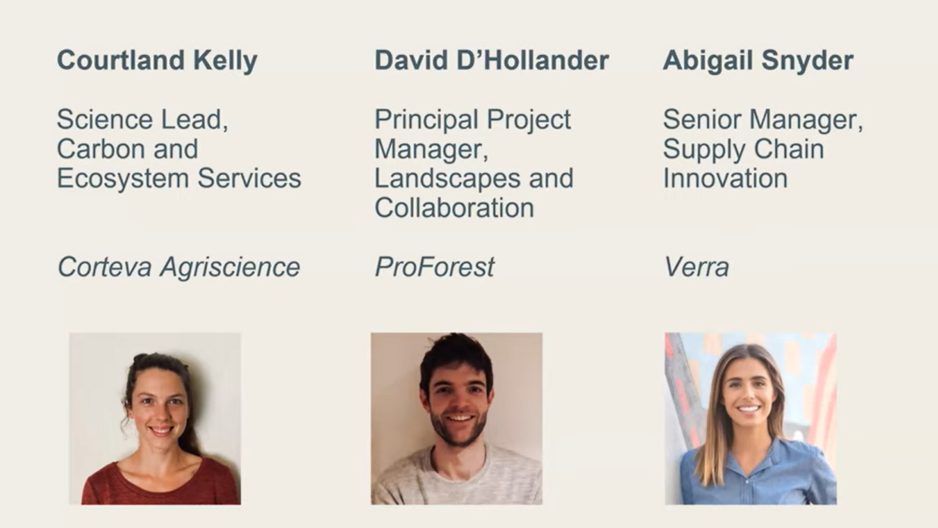Select the 'Principal Project' text line
Image resolution: width=938 pixels, height=528 pixels.
[472, 120]
